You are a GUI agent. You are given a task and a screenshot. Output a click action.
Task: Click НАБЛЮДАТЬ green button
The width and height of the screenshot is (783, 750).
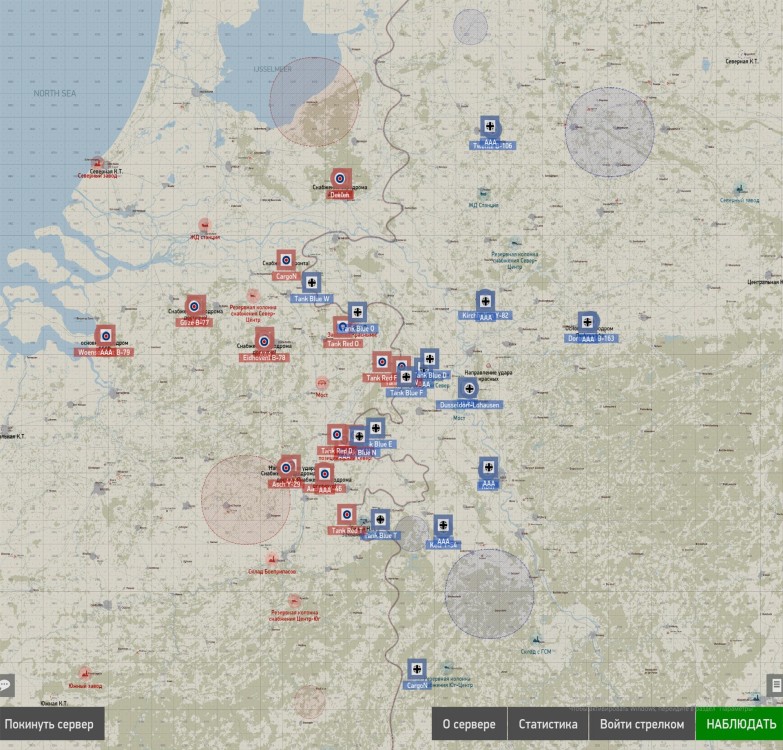click(739, 724)
